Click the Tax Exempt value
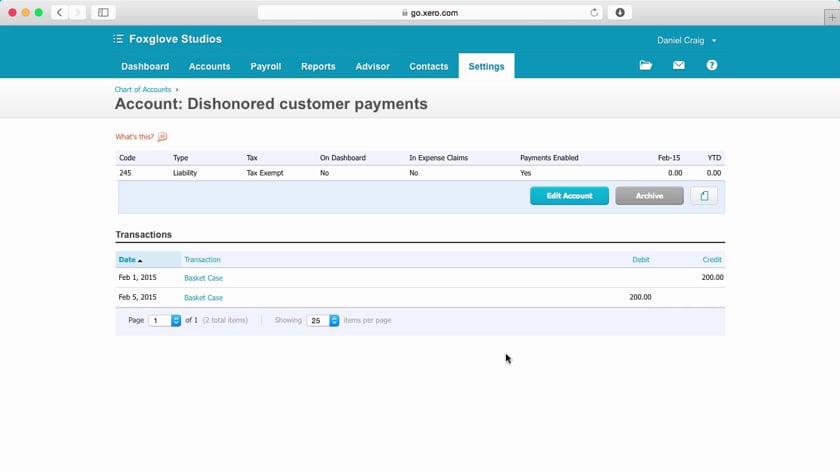 click(x=265, y=173)
